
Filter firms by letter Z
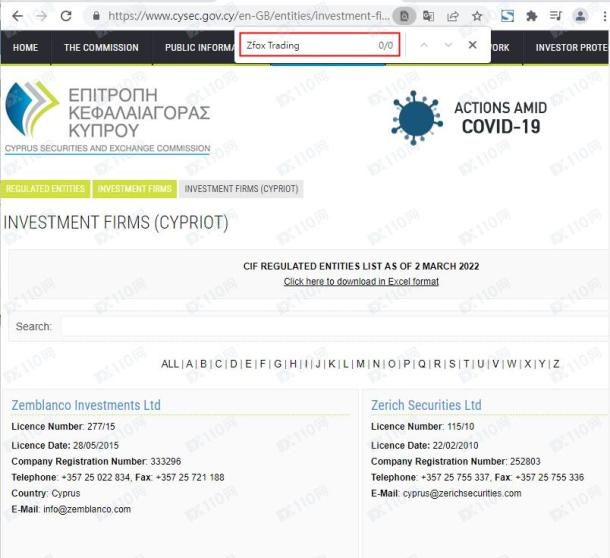[x=556, y=364]
